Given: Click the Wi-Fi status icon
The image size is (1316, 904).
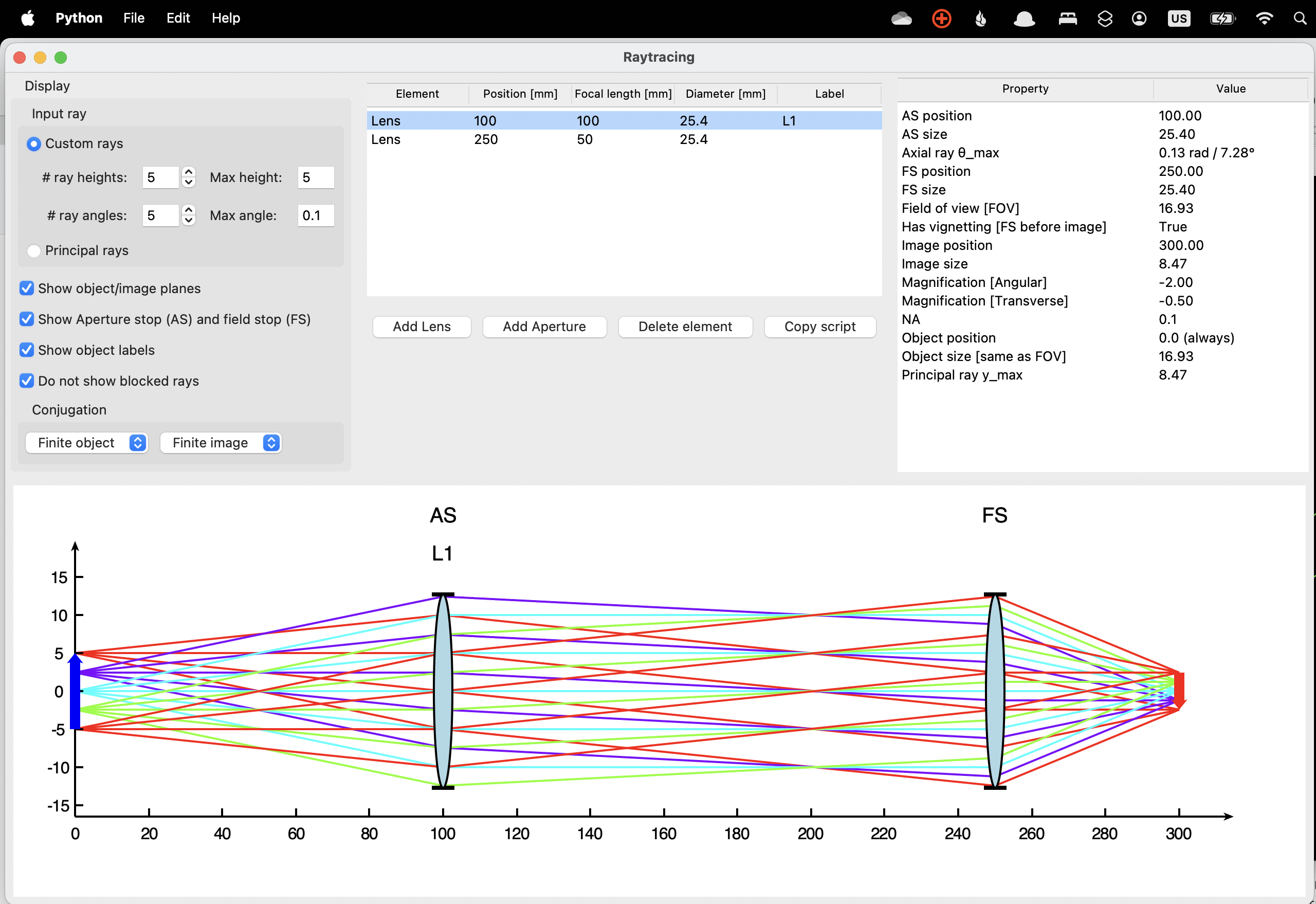Looking at the screenshot, I should pyautogui.click(x=1264, y=19).
